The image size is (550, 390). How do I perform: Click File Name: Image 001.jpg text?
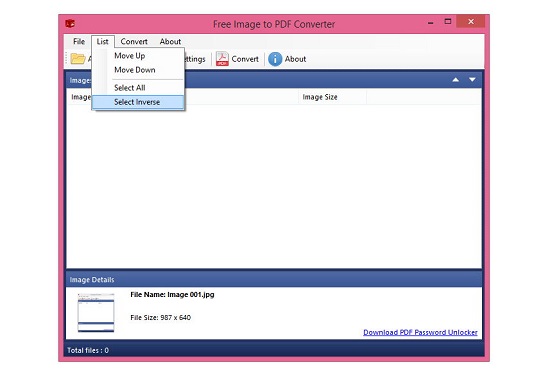[x=172, y=295]
